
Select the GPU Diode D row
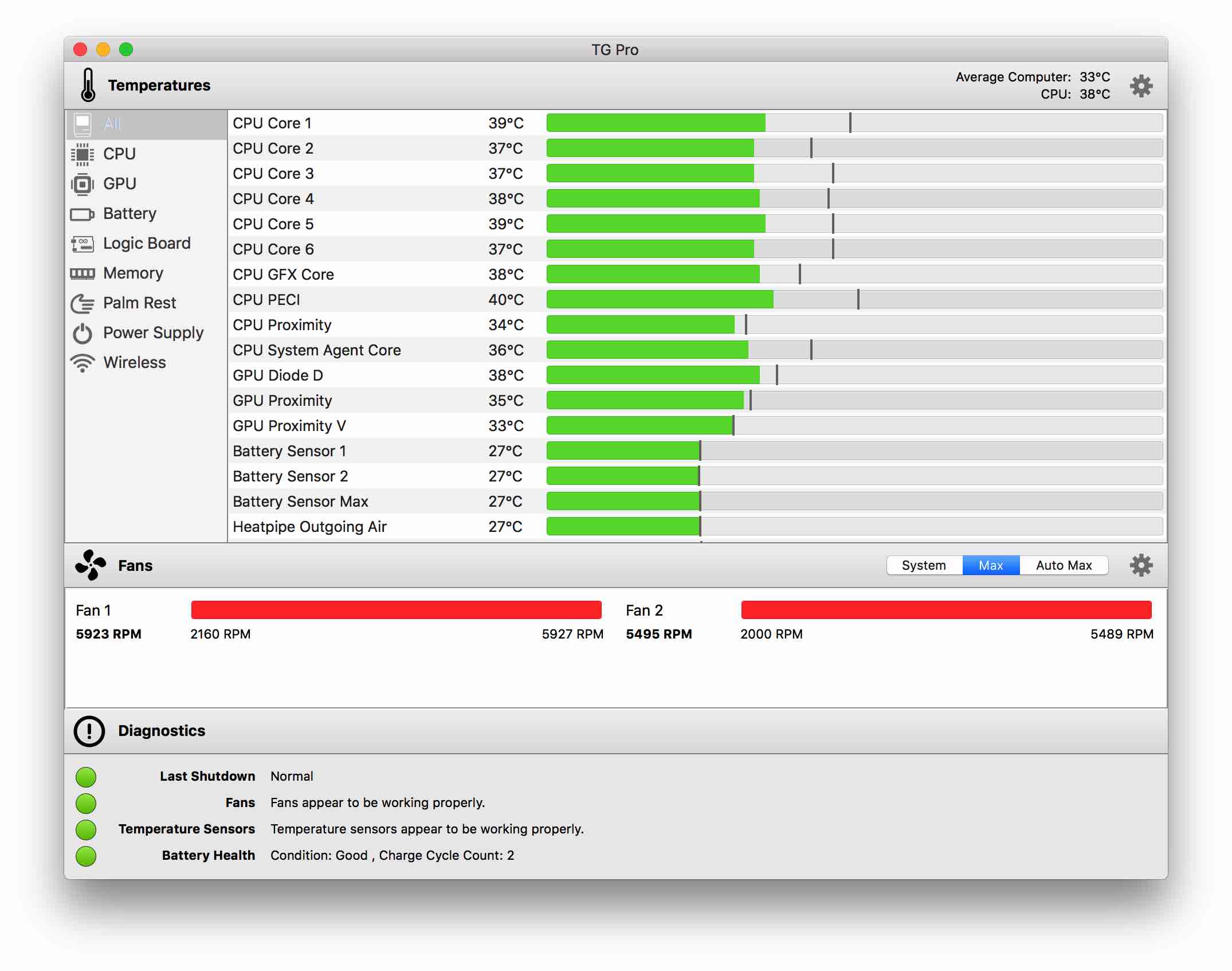pos(378,375)
